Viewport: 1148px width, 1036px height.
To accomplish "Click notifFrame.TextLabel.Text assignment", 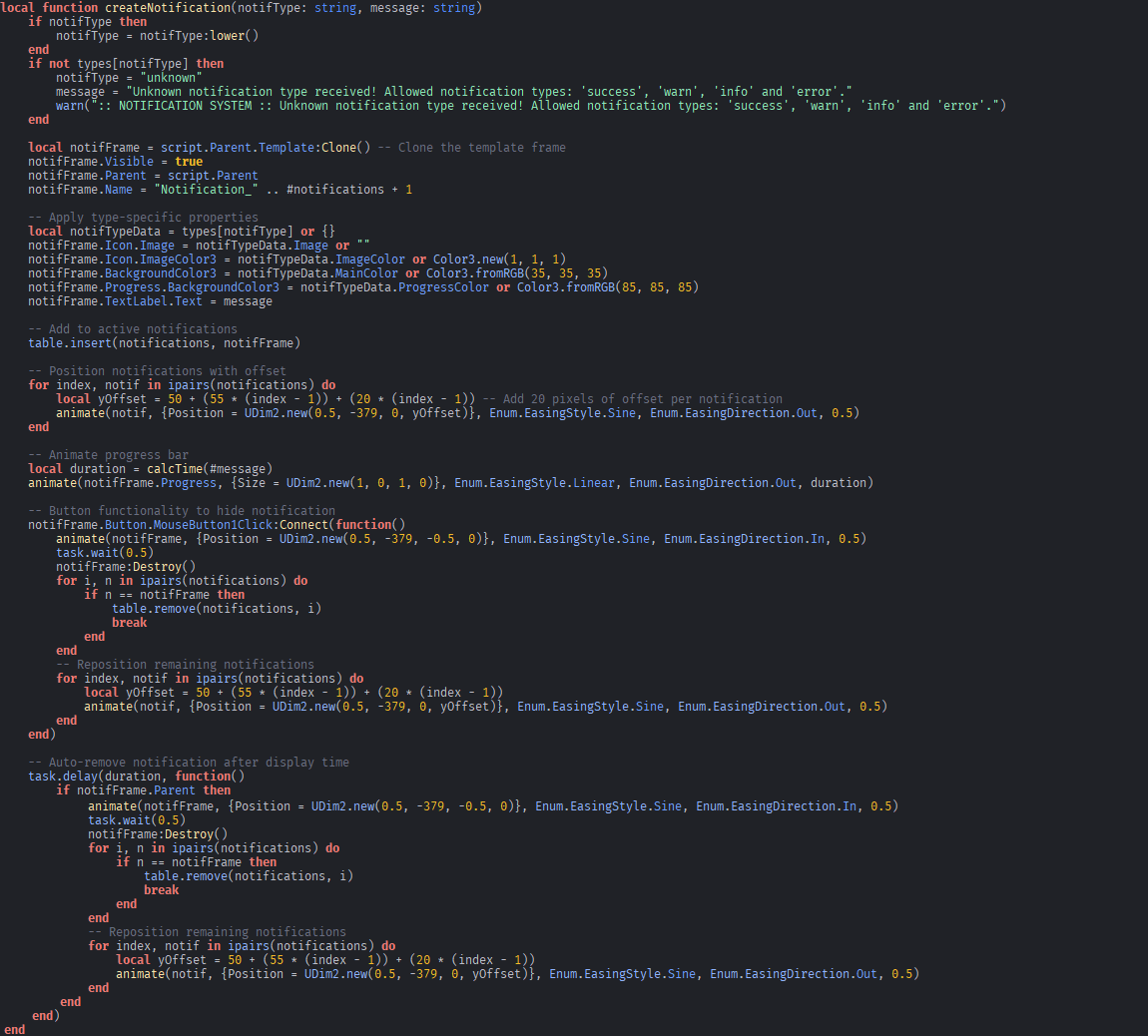I will pos(115,300).
